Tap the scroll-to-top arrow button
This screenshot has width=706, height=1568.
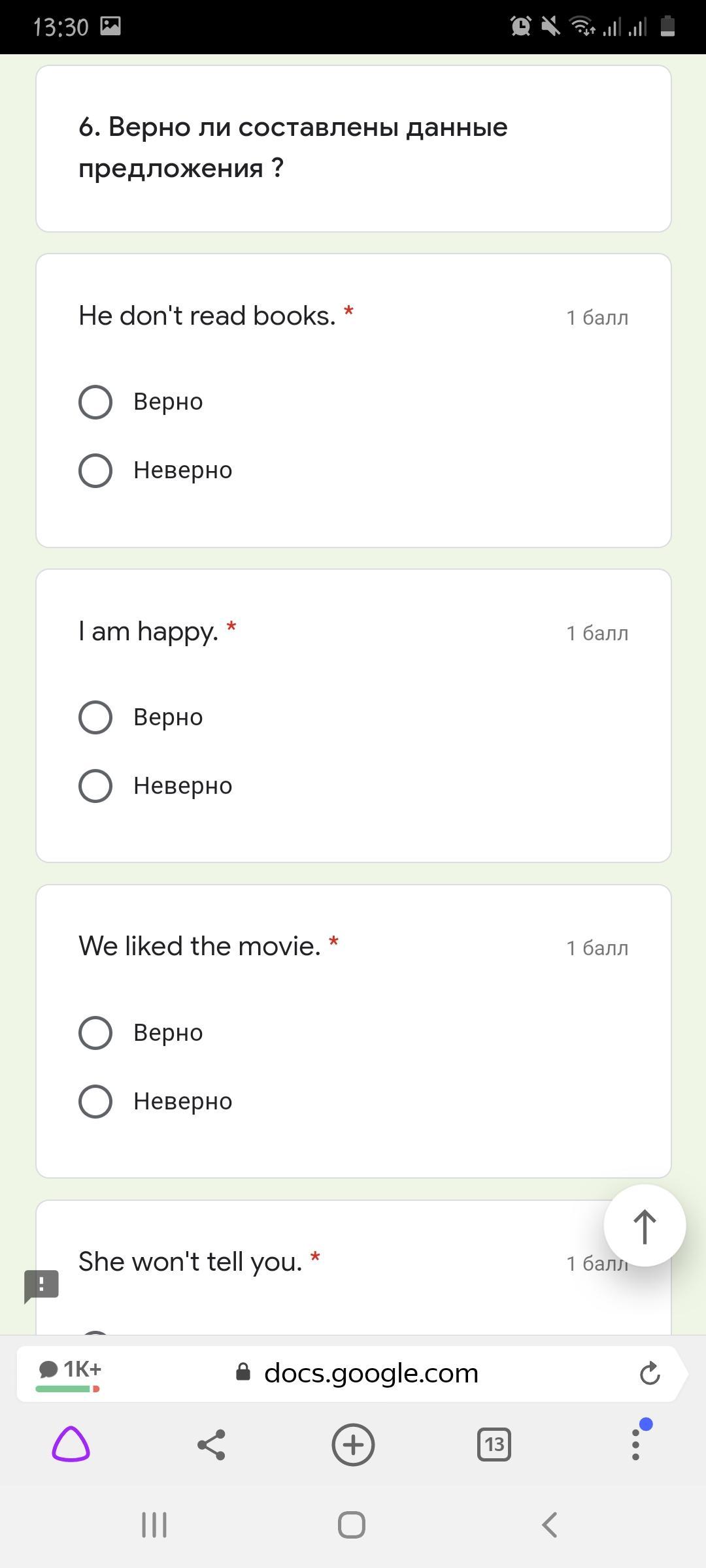click(x=645, y=1226)
